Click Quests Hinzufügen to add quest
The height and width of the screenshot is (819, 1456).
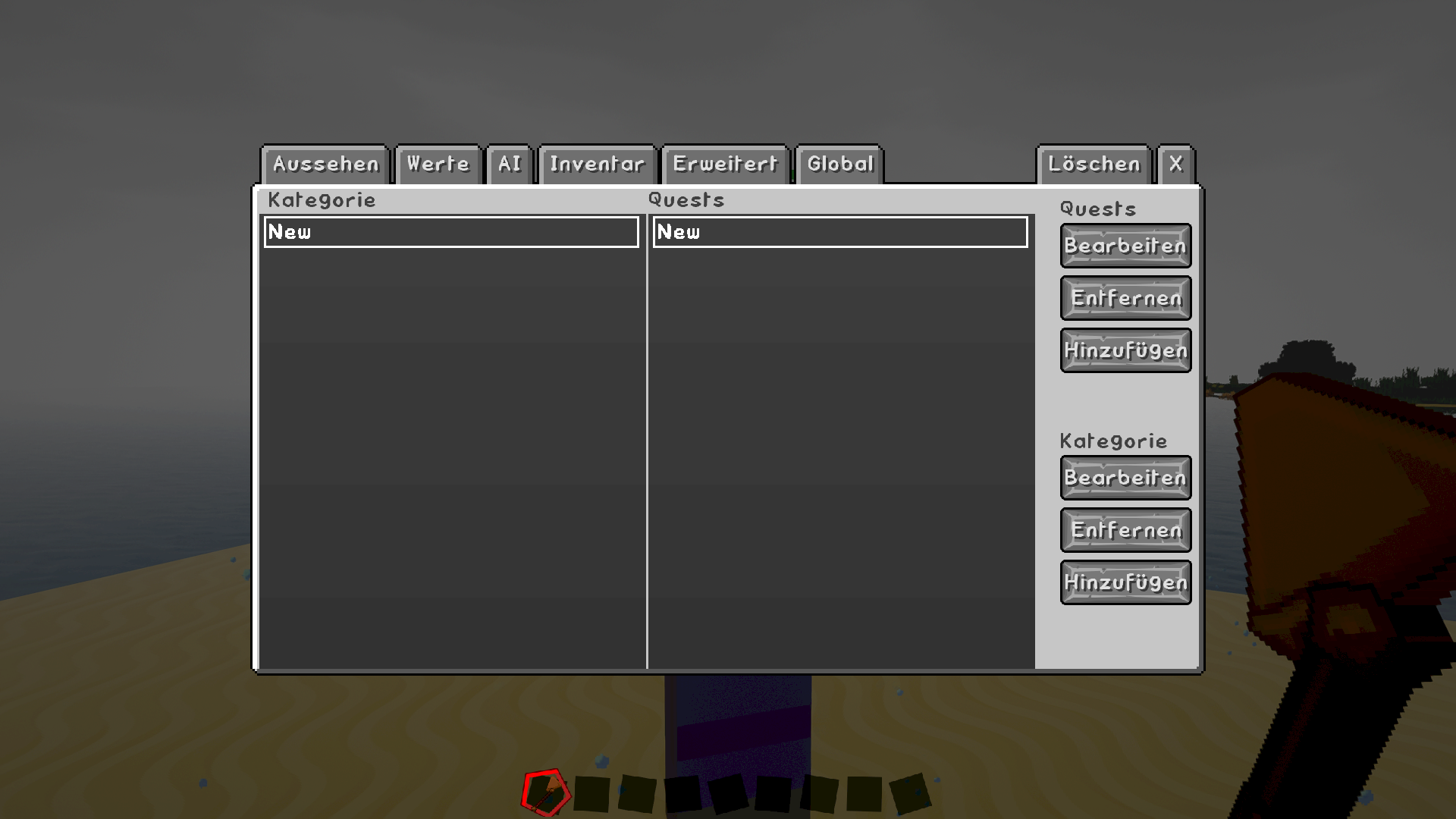point(1124,350)
